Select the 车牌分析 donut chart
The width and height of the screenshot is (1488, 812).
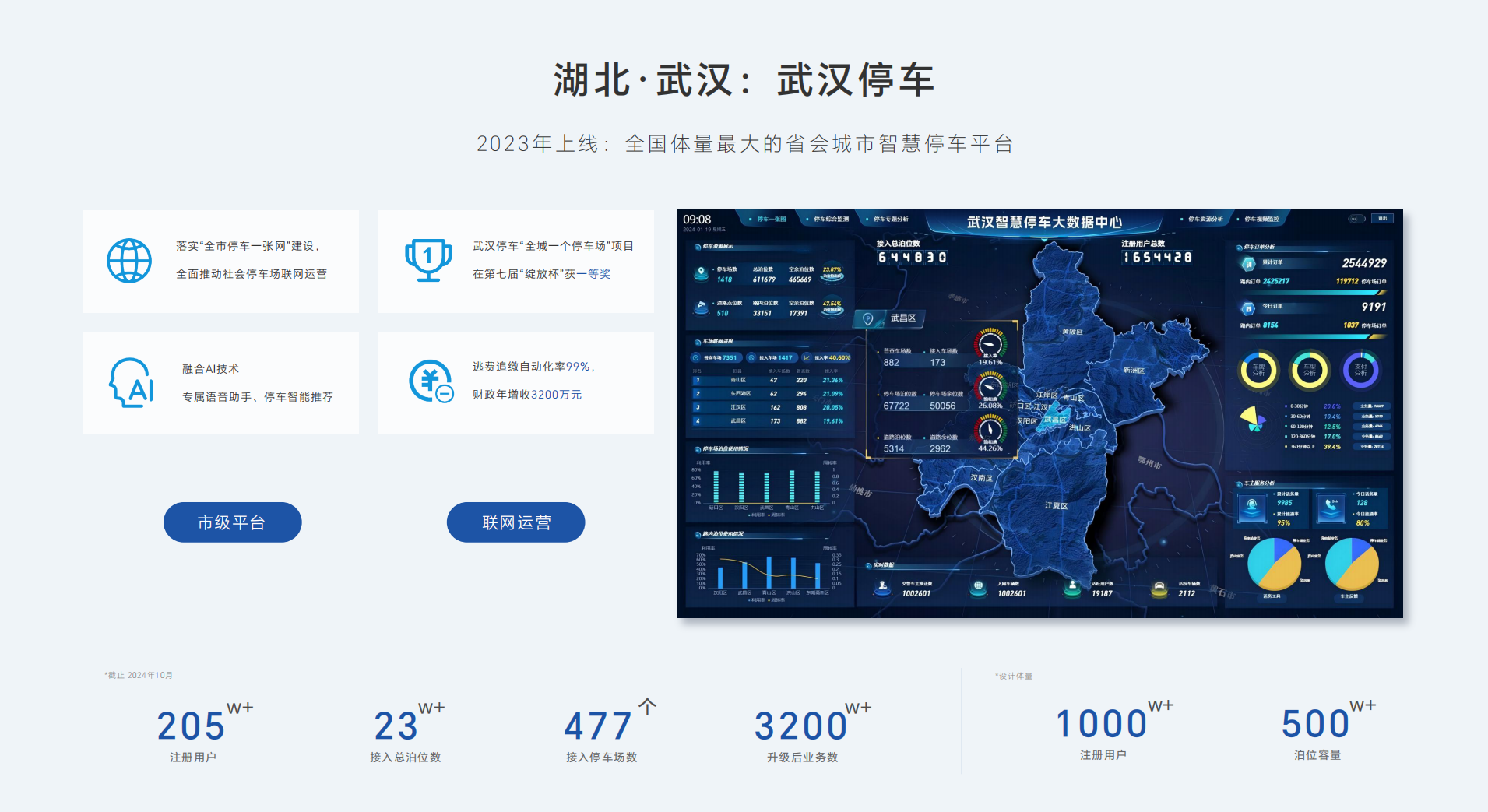click(x=1258, y=371)
